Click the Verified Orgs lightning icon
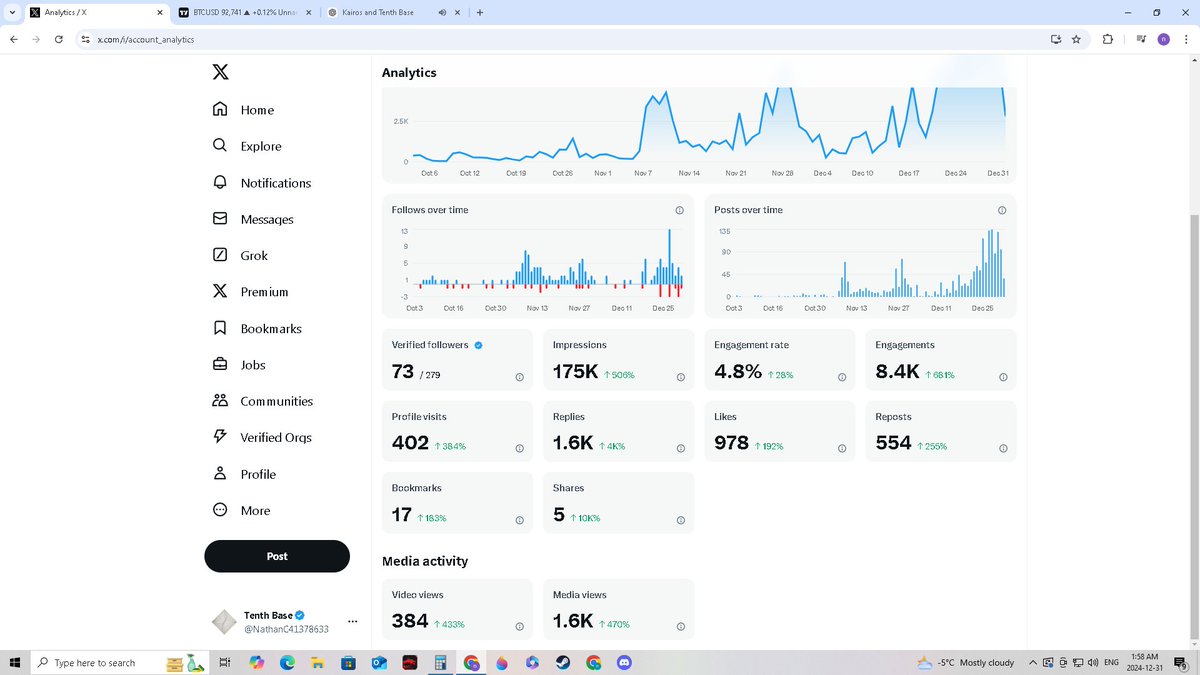 (220, 437)
